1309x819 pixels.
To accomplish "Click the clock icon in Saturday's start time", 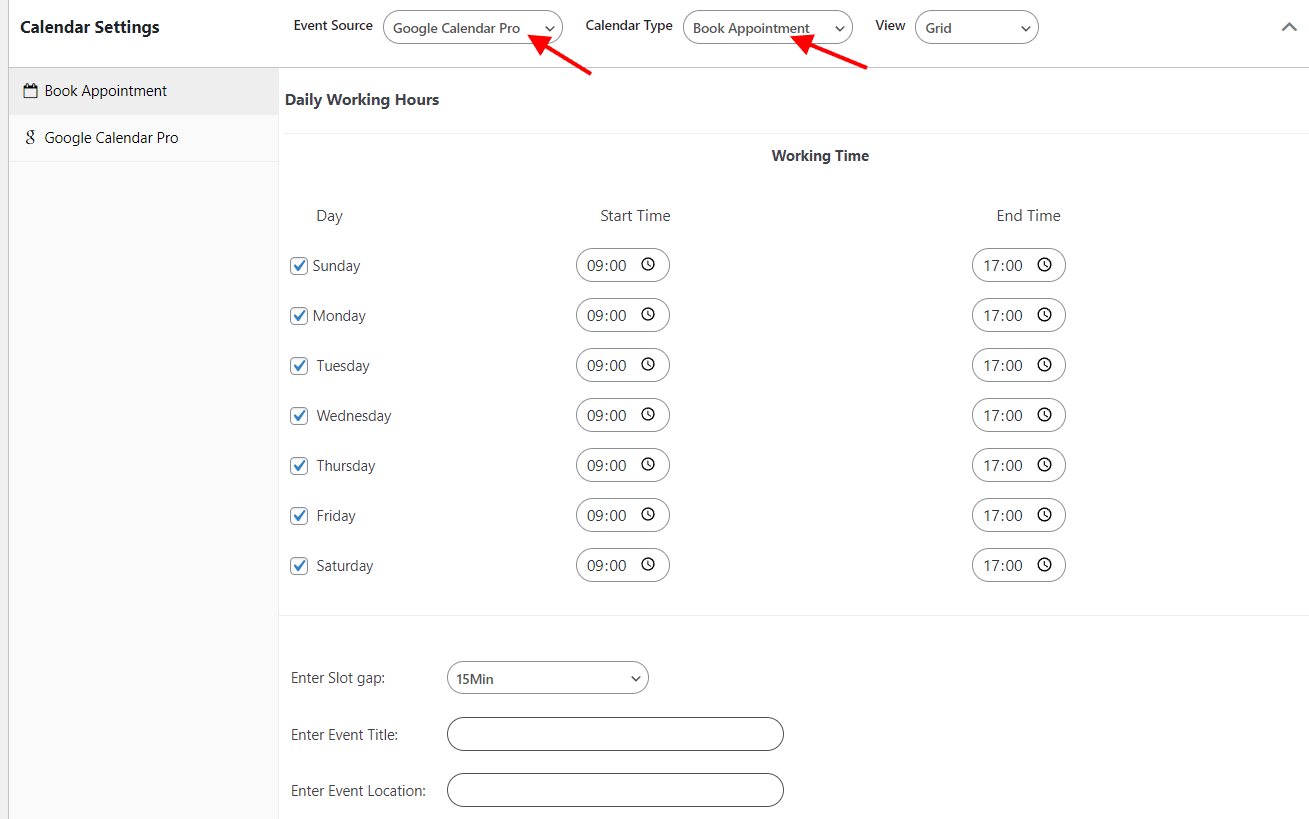I will pos(648,565).
